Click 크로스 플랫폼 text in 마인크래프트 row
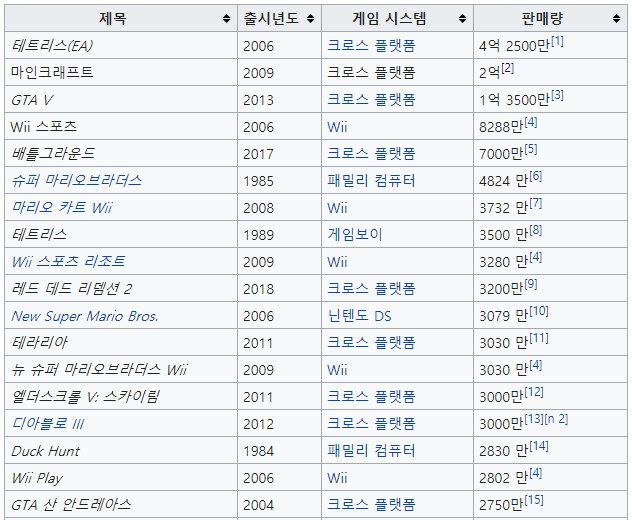Screen dimensions: 632x520 tap(371, 72)
